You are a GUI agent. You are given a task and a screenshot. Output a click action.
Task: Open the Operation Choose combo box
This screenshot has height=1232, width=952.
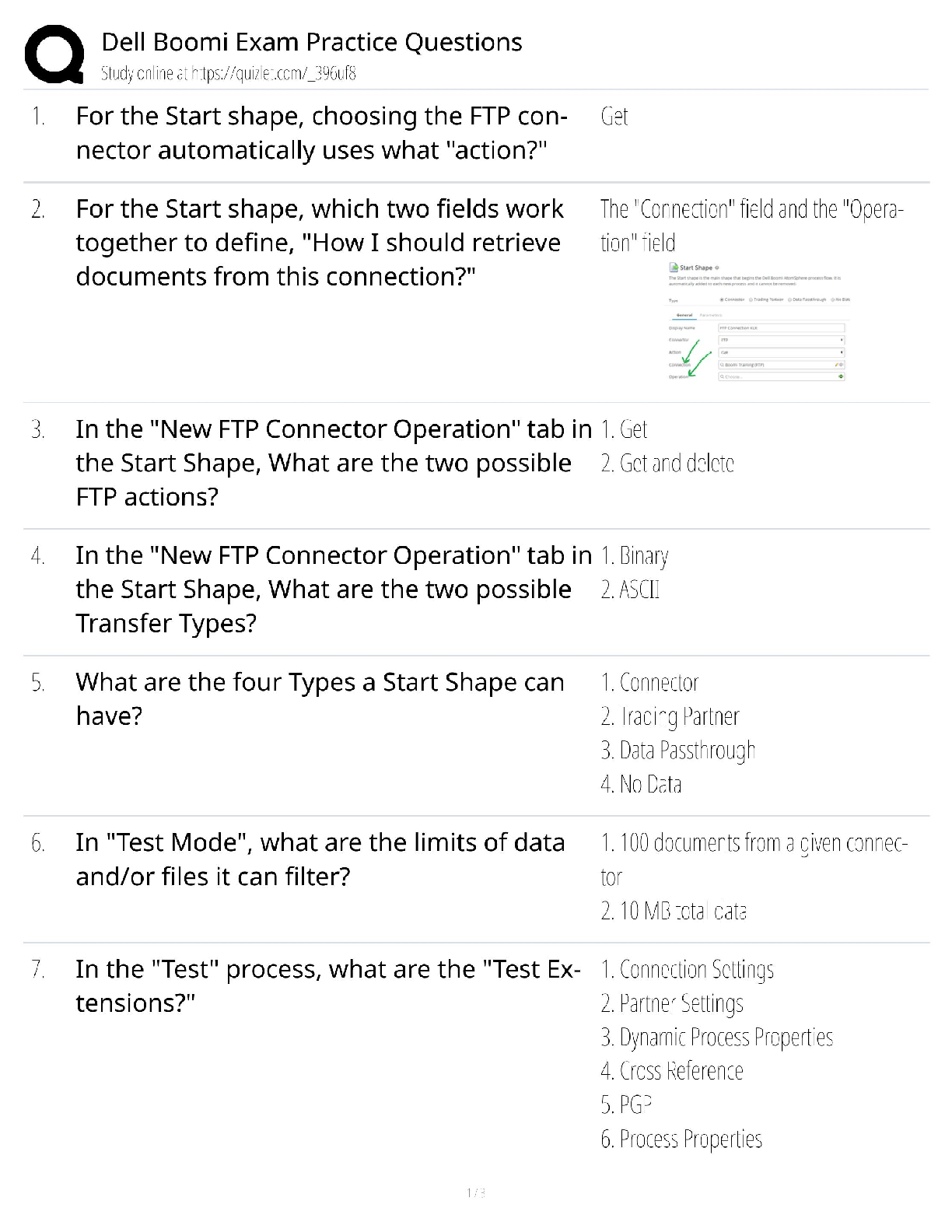(781, 376)
